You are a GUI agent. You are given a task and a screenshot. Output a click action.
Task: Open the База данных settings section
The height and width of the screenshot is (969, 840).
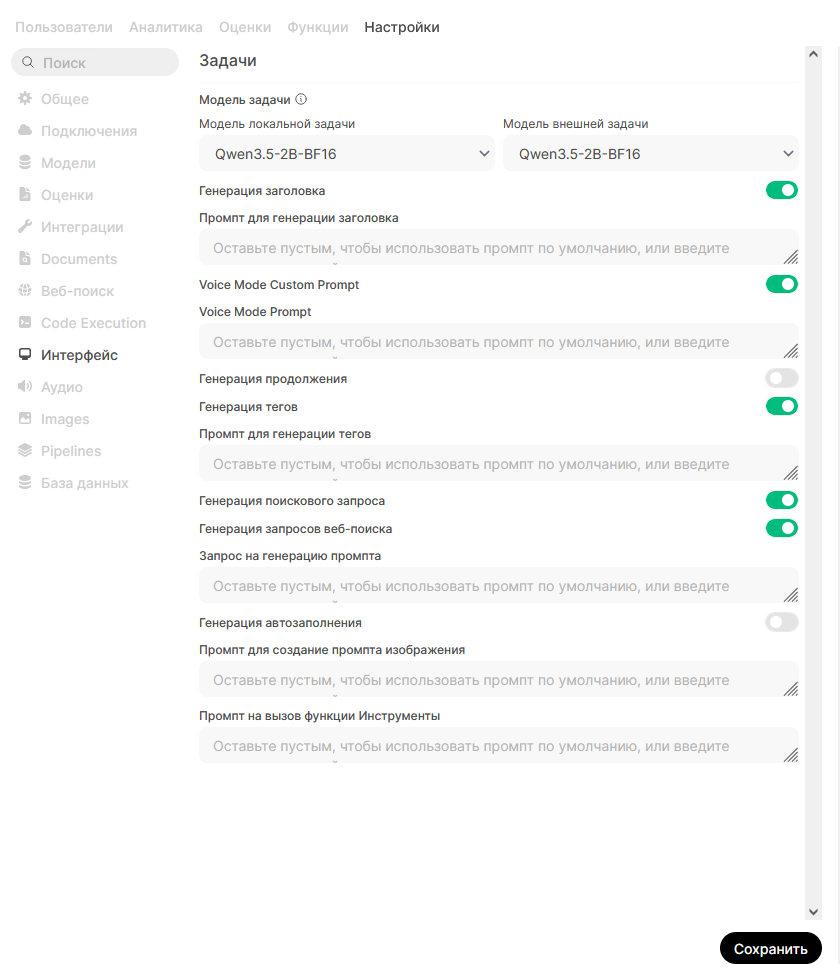(x=84, y=483)
